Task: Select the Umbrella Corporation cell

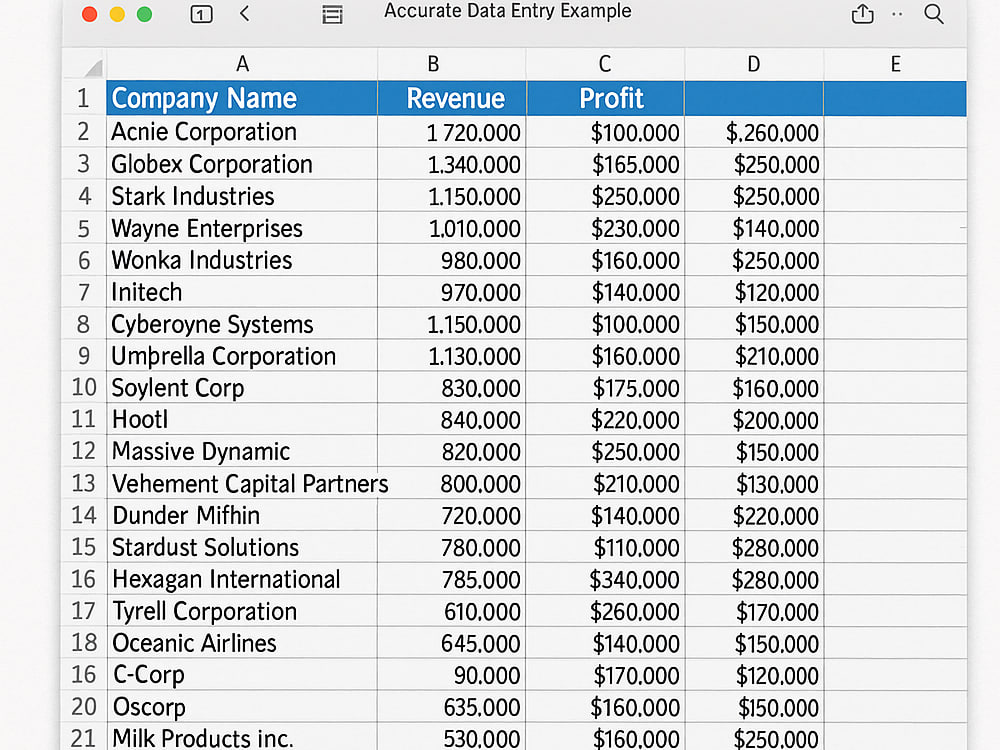Action: point(242,356)
